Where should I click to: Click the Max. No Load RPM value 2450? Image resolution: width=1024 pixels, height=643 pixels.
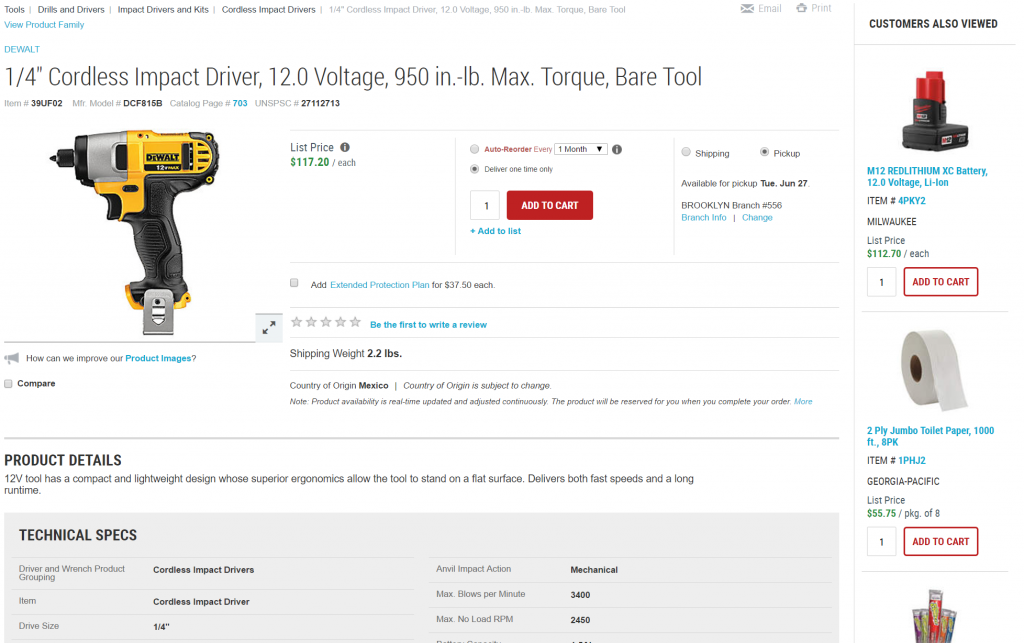click(581, 620)
